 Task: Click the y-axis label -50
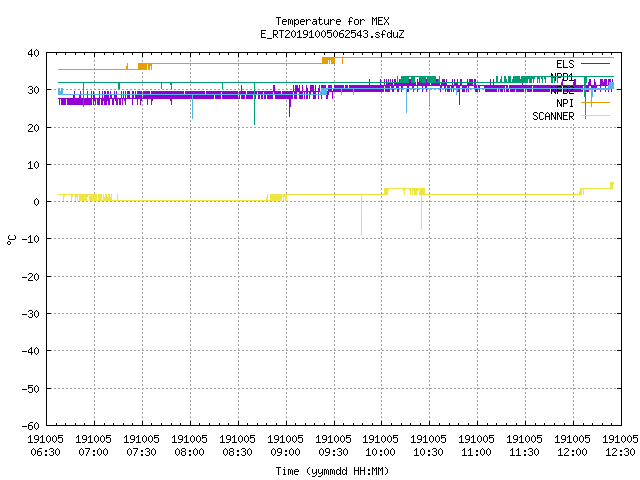coord(31,389)
